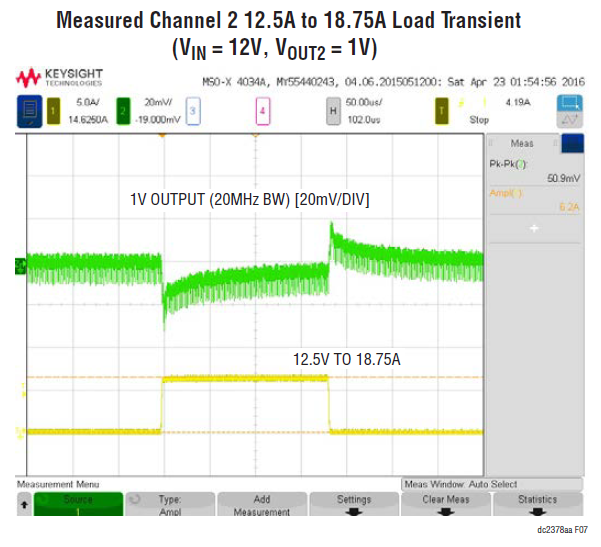
Task: Click the 50.00us/ timebase readout
Action: 370,103
